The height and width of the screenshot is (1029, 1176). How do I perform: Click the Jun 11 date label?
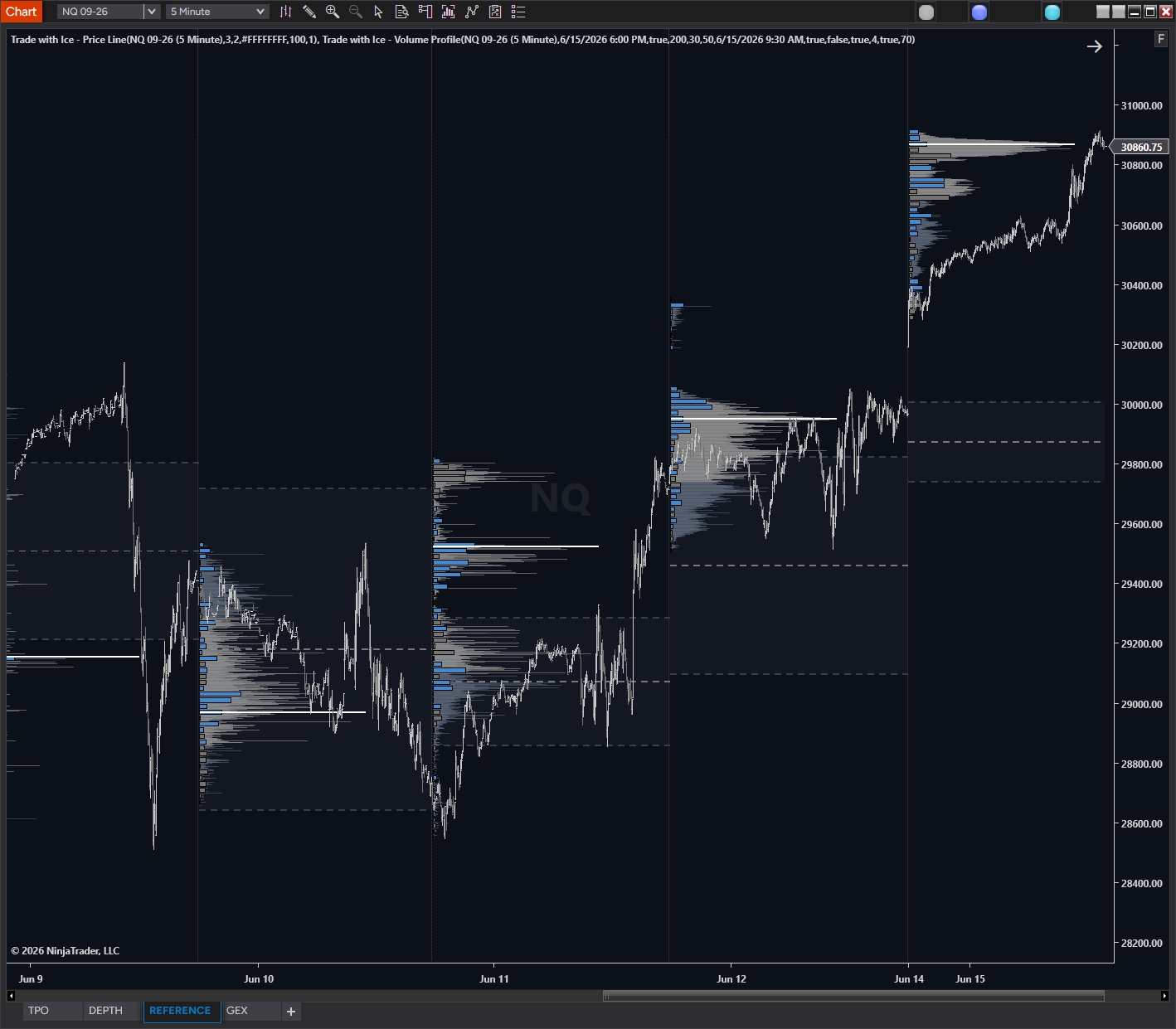[x=494, y=979]
